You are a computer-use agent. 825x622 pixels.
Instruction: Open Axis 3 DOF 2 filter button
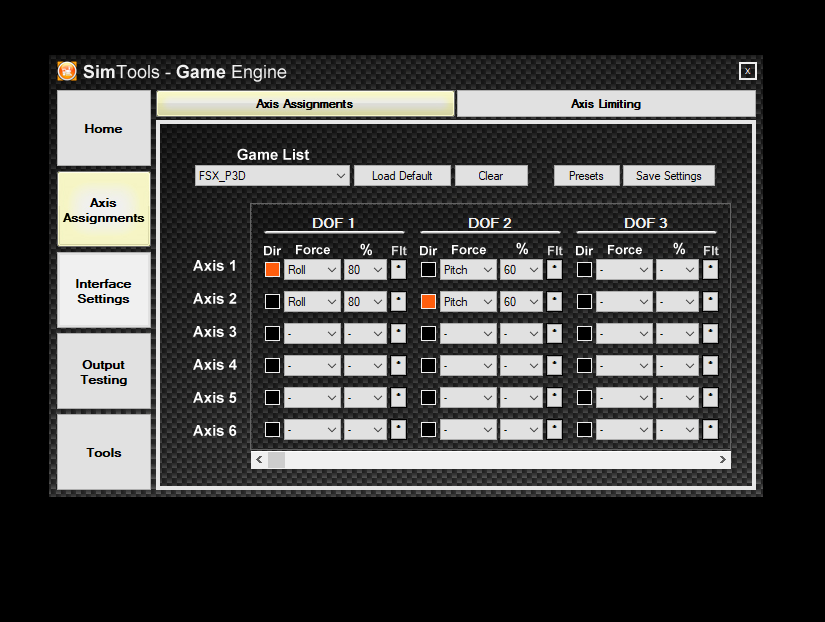pos(554,334)
